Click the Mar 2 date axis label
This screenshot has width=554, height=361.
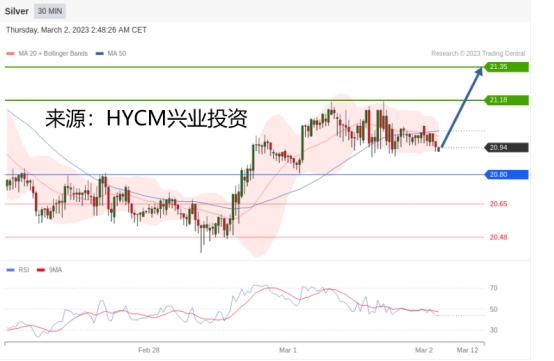pyautogui.click(x=424, y=350)
